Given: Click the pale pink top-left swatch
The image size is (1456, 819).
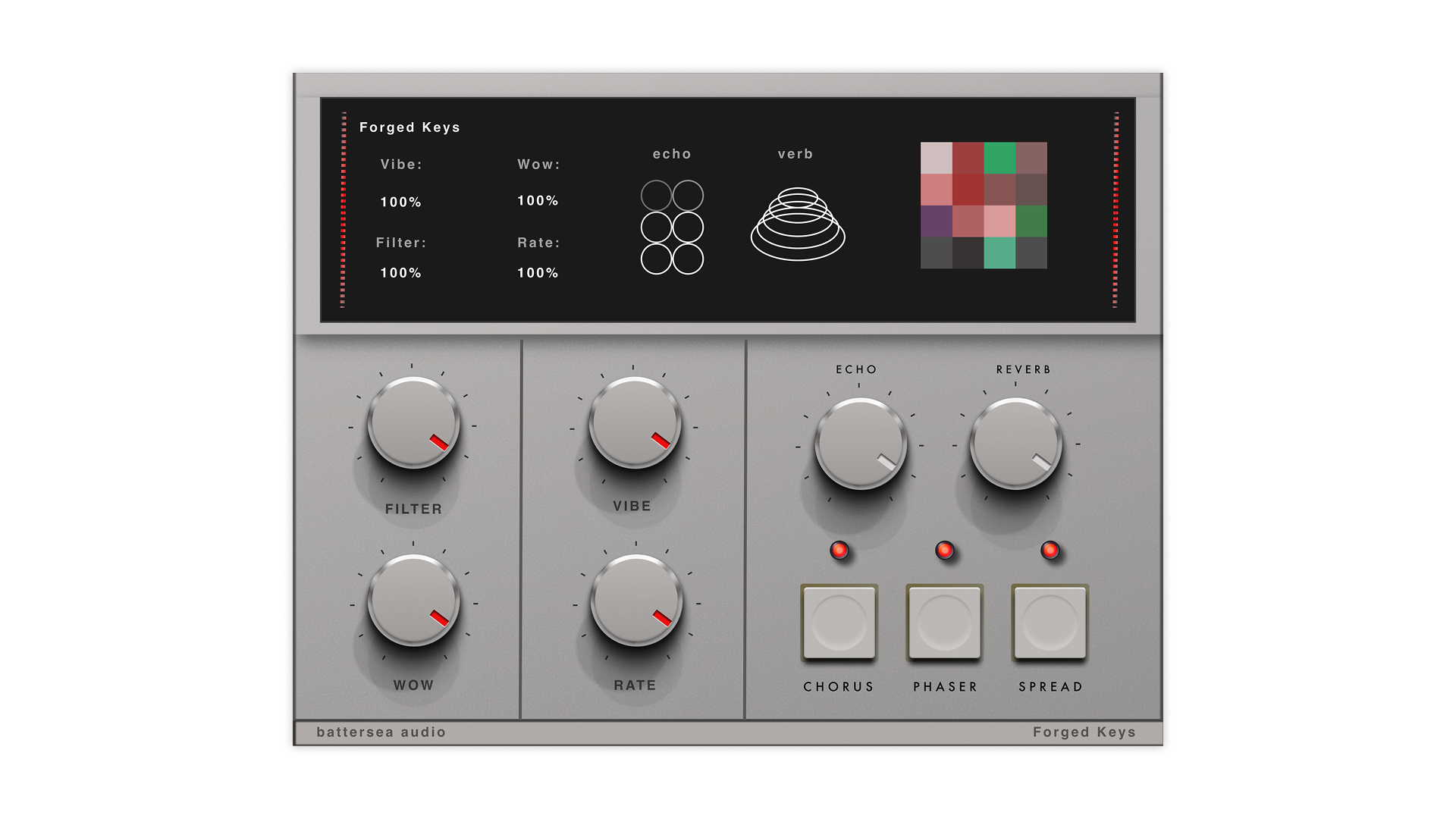Looking at the screenshot, I should (x=937, y=158).
